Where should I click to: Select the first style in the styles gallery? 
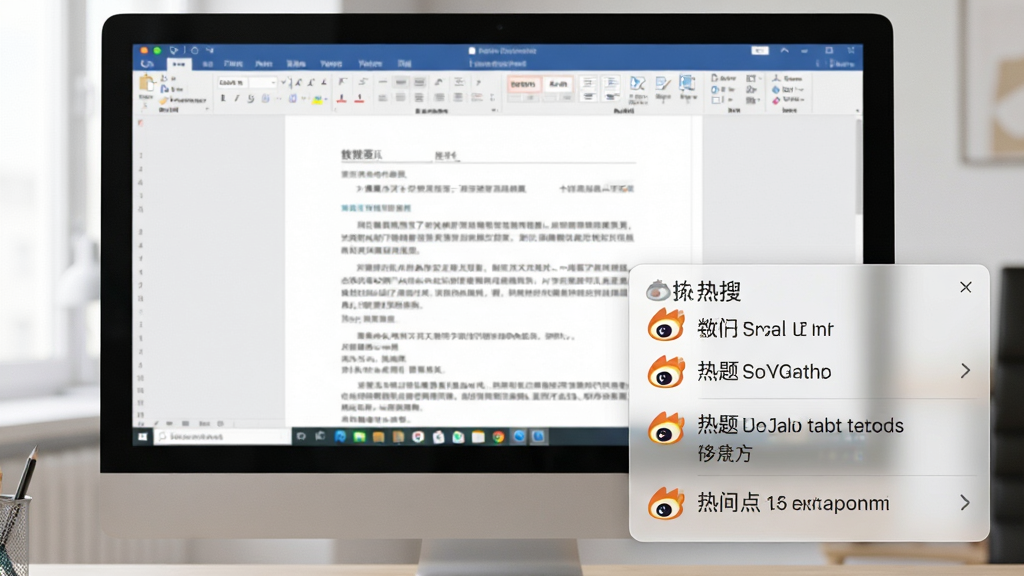coord(523,84)
